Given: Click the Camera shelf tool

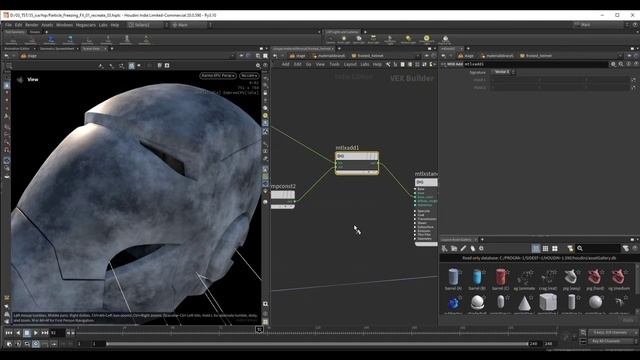Looking at the screenshot, I should coord(330,39).
